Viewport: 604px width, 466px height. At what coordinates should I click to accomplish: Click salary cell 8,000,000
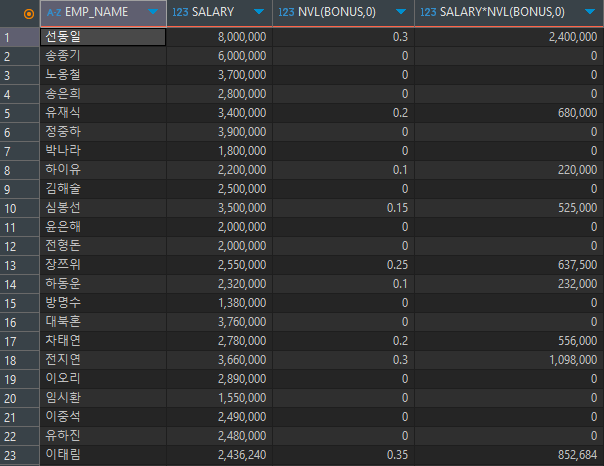click(220, 37)
